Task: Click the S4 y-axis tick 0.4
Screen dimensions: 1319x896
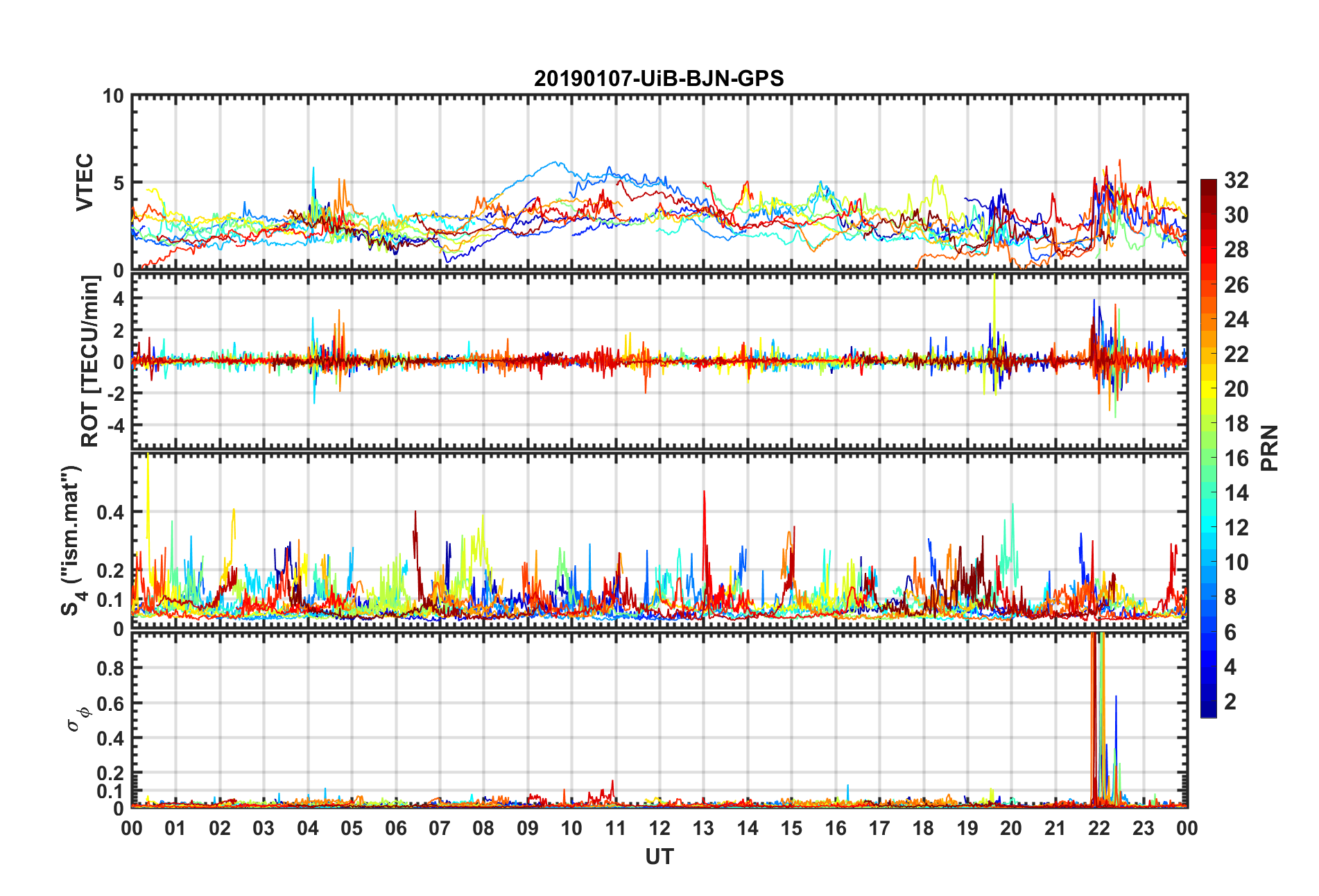Action: point(110,512)
